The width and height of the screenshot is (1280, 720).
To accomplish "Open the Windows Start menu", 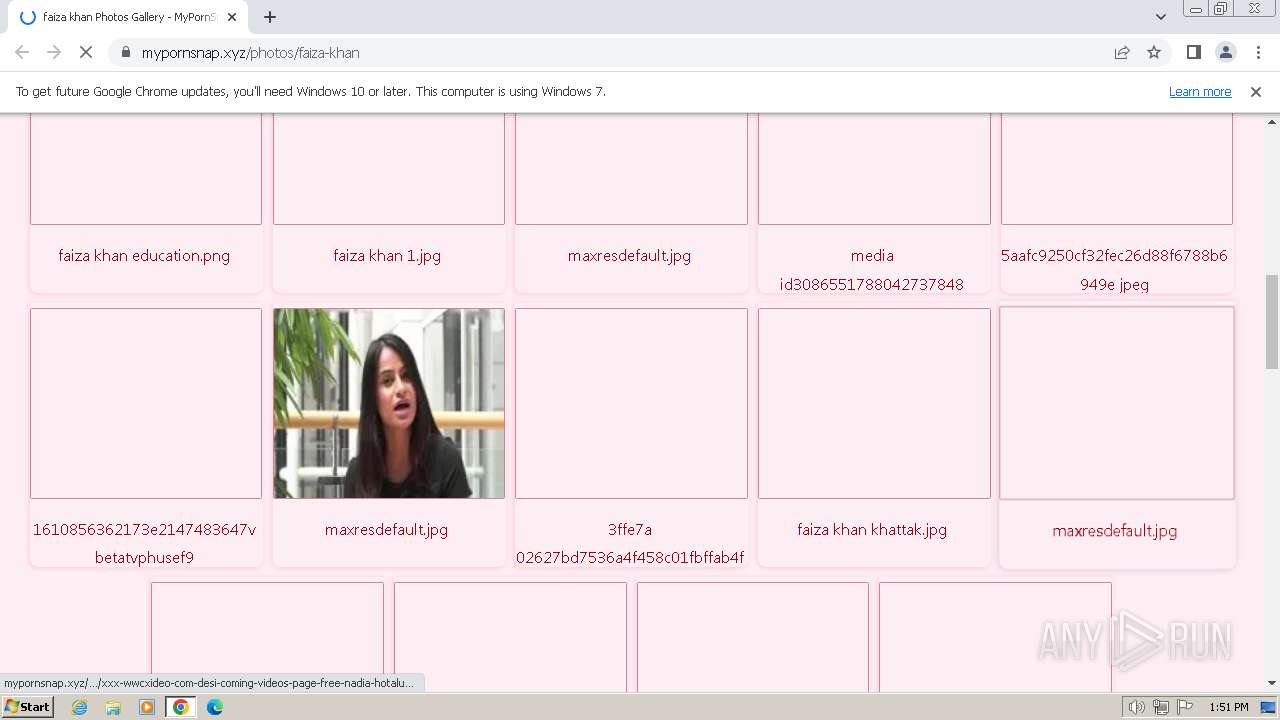I will [x=27, y=707].
